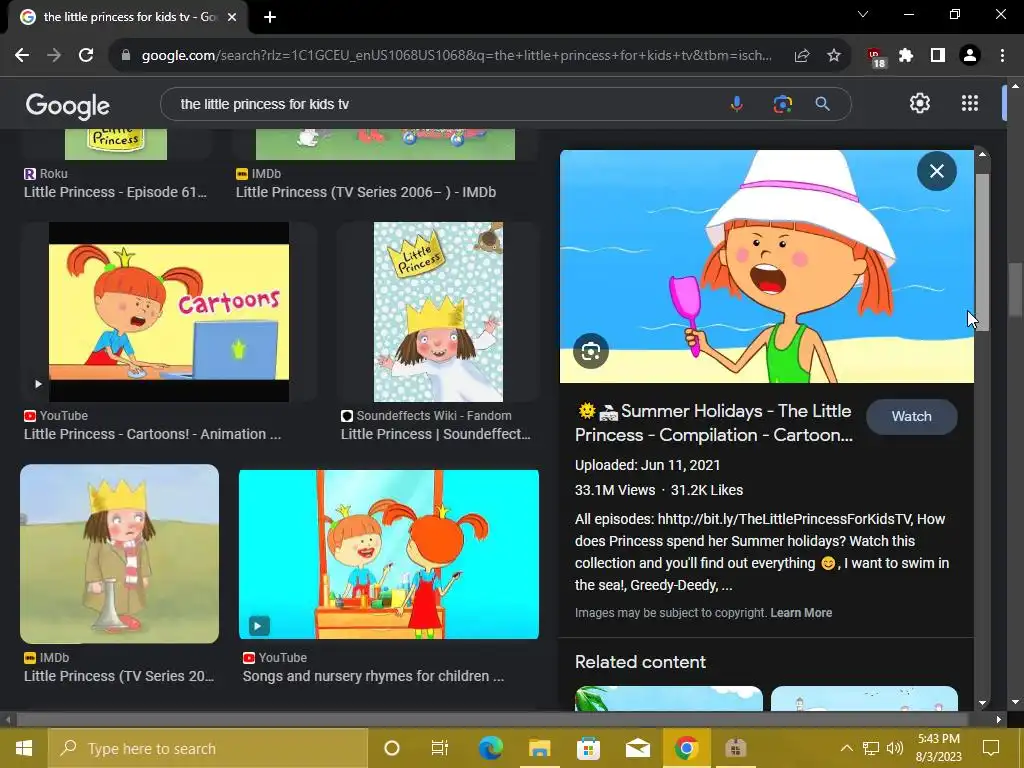The width and height of the screenshot is (1024, 768).
Task: Click preview panel scroll up arrow
Action: 982,155
